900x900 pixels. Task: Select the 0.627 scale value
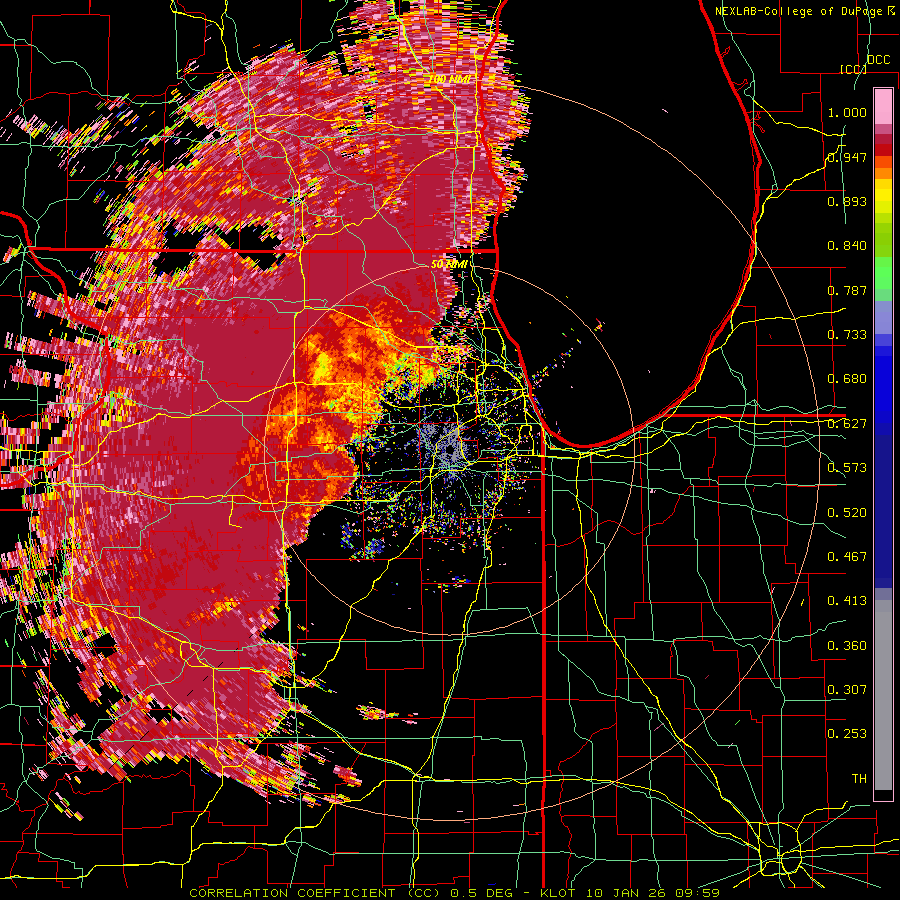pyautogui.click(x=847, y=424)
